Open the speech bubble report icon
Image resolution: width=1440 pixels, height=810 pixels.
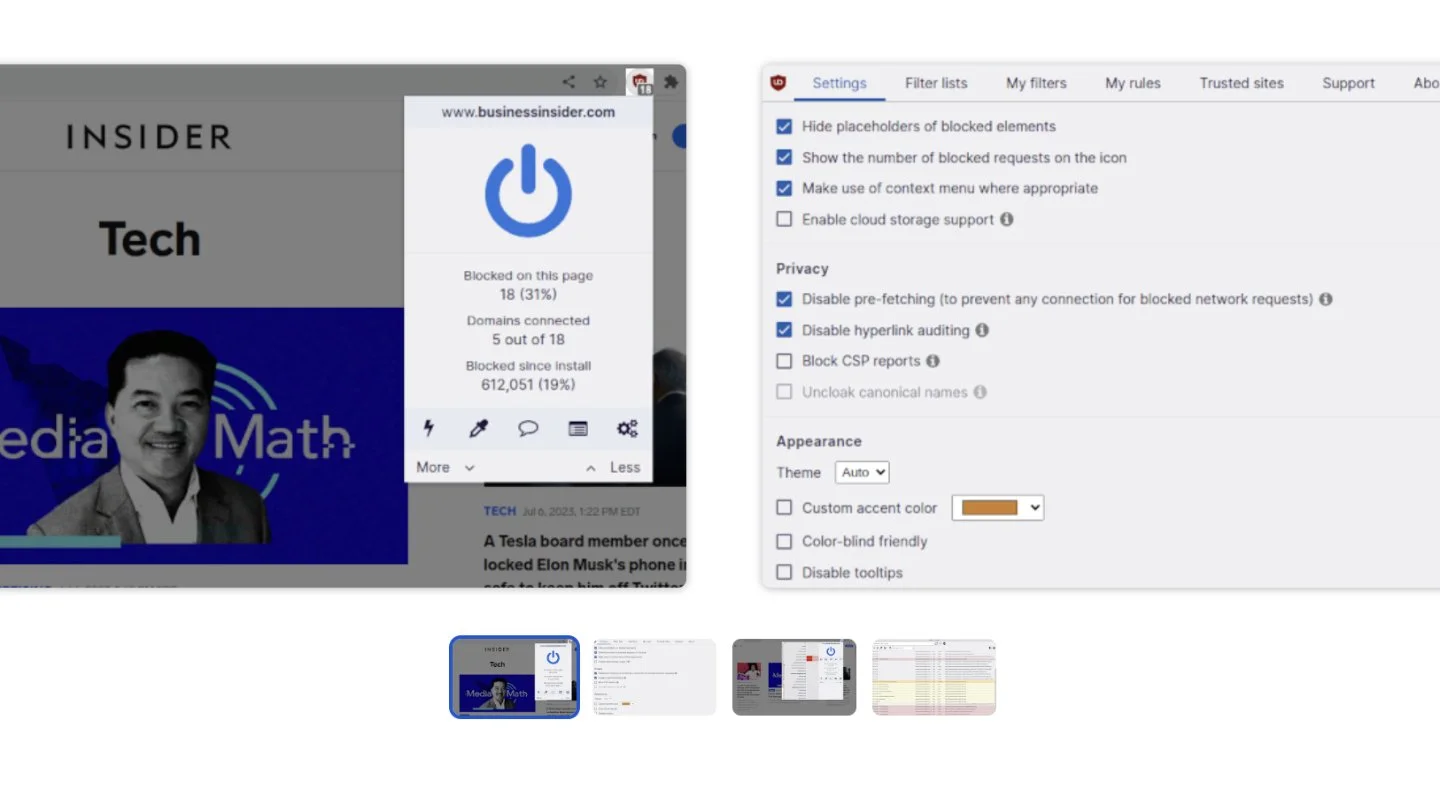(528, 429)
